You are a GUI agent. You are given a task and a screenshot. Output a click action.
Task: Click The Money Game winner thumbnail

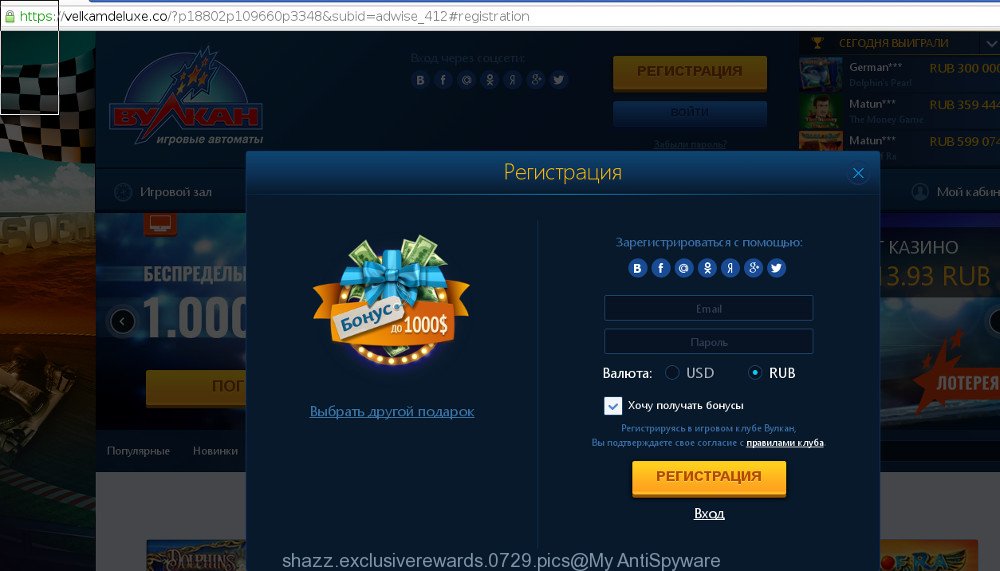820,111
